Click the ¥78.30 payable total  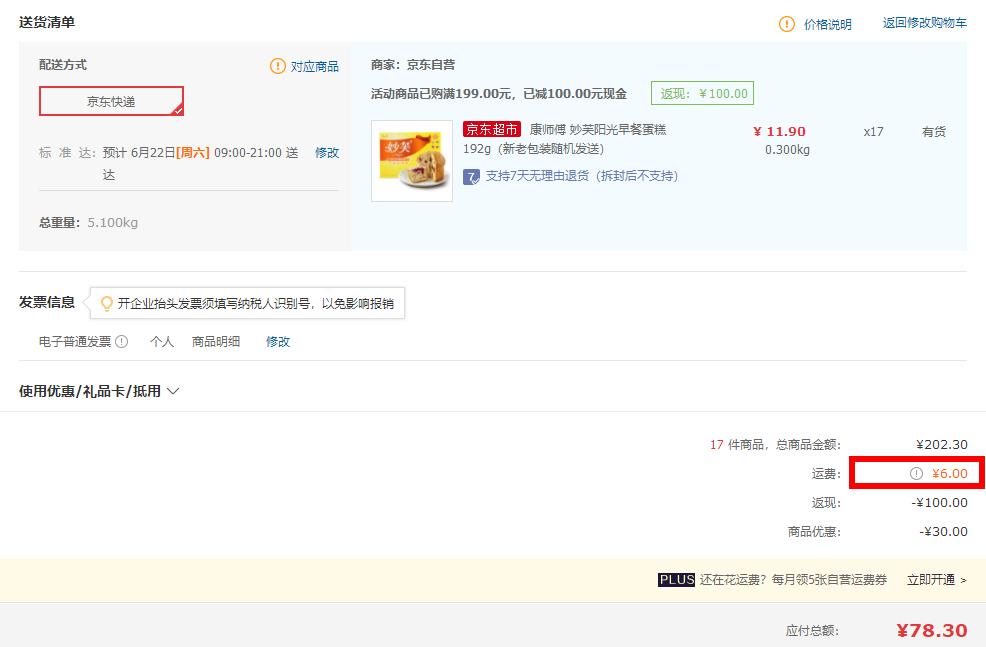[932, 630]
